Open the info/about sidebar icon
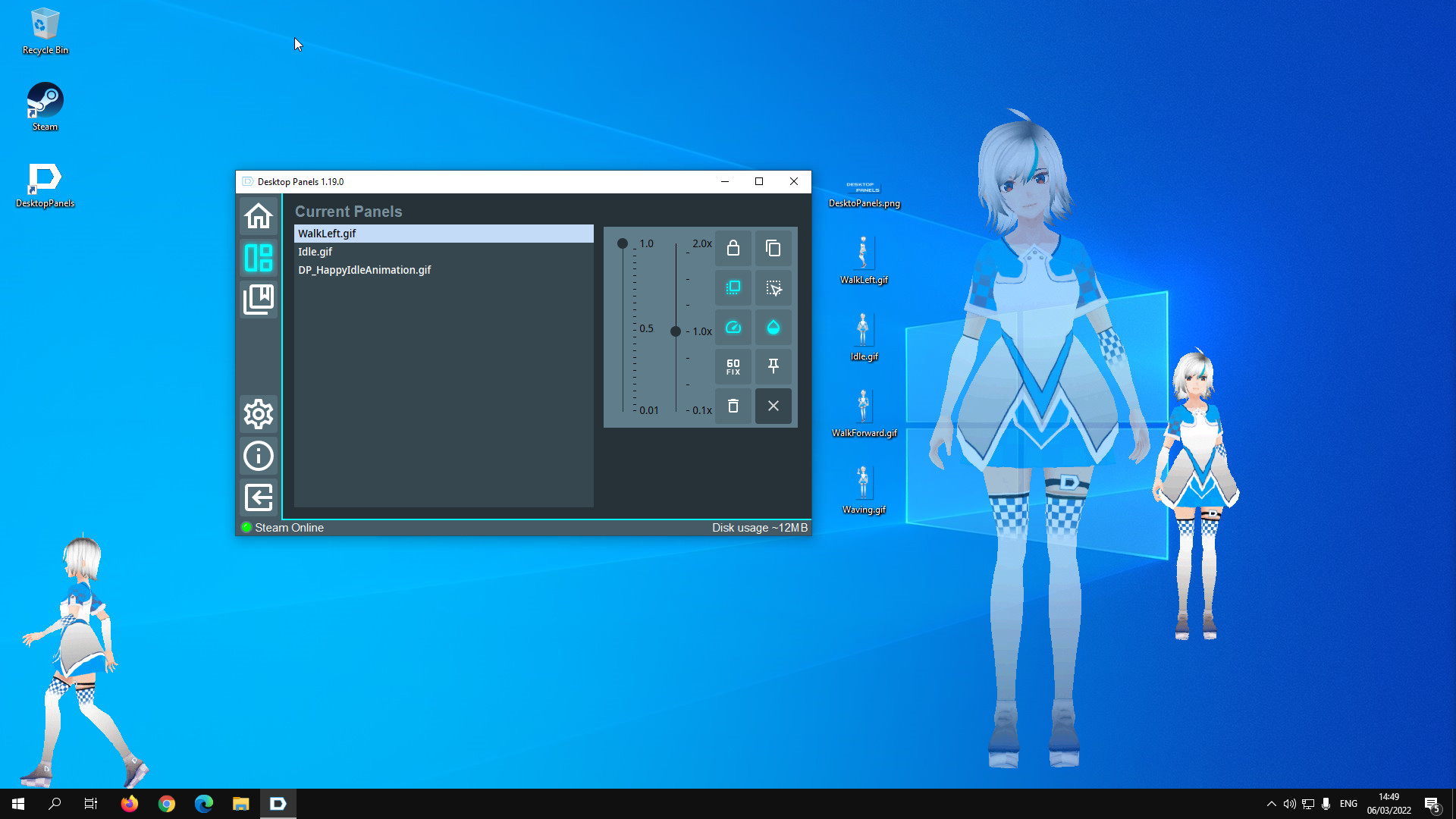Image resolution: width=1456 pixels, height=819 pixels. 259,456
